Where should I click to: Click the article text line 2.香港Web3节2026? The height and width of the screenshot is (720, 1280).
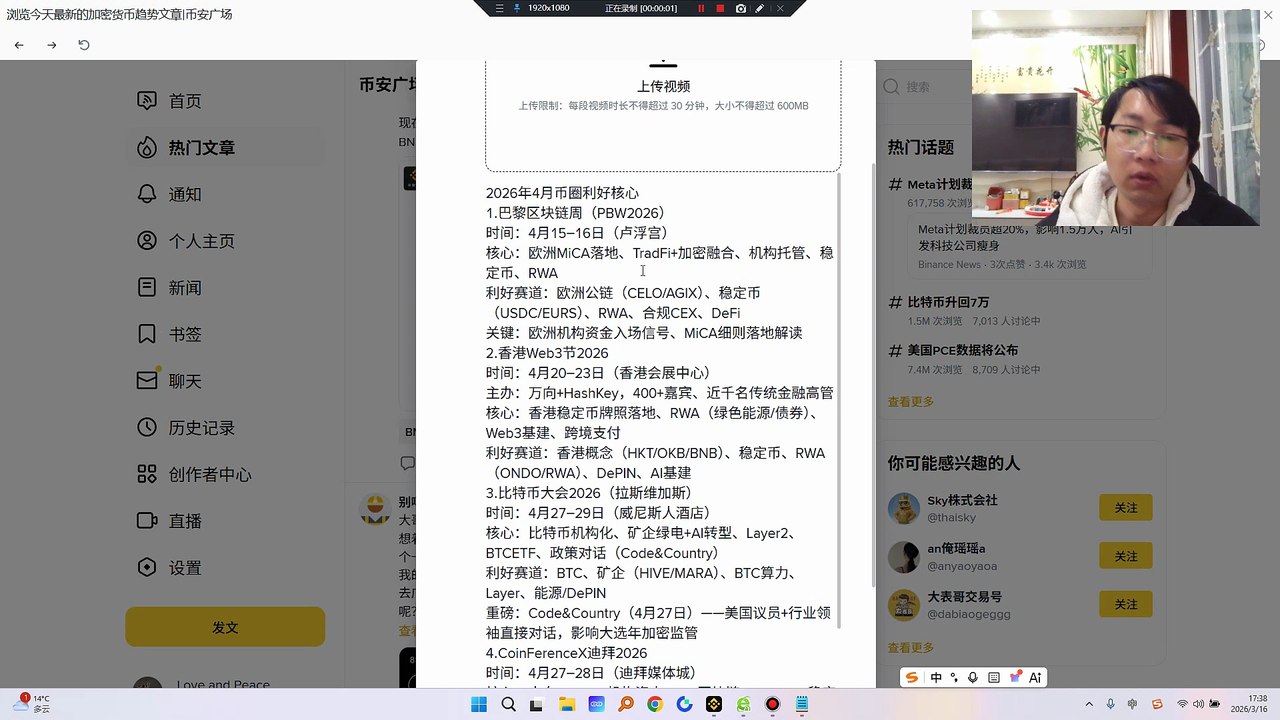tap(547, 353)
